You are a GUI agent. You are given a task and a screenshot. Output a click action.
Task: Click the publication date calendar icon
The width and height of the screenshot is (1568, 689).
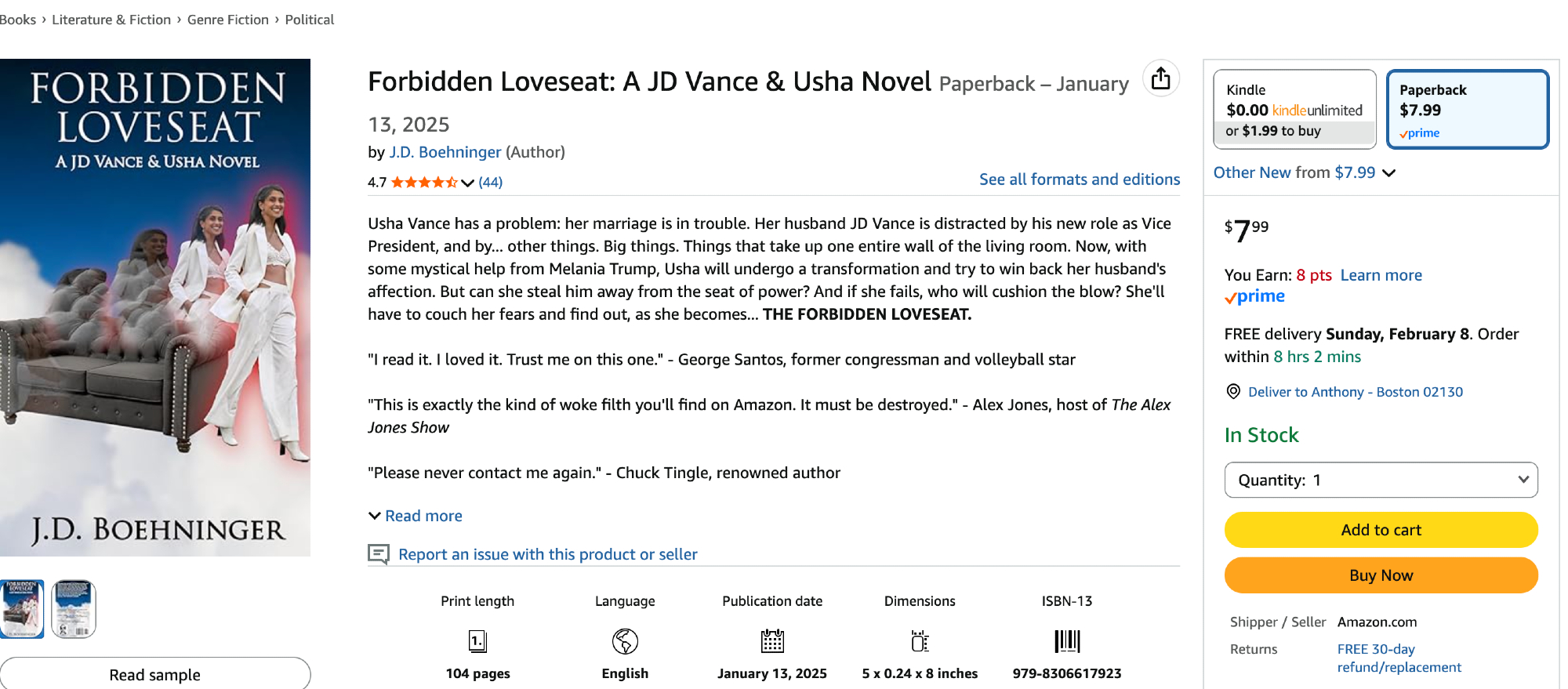tap(772, 641)
